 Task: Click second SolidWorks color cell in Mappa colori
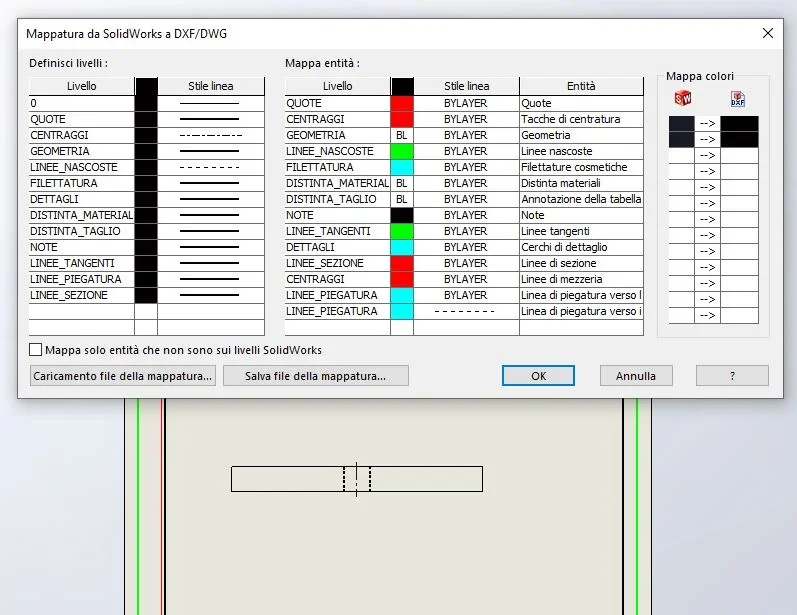[x=681, y=139]
